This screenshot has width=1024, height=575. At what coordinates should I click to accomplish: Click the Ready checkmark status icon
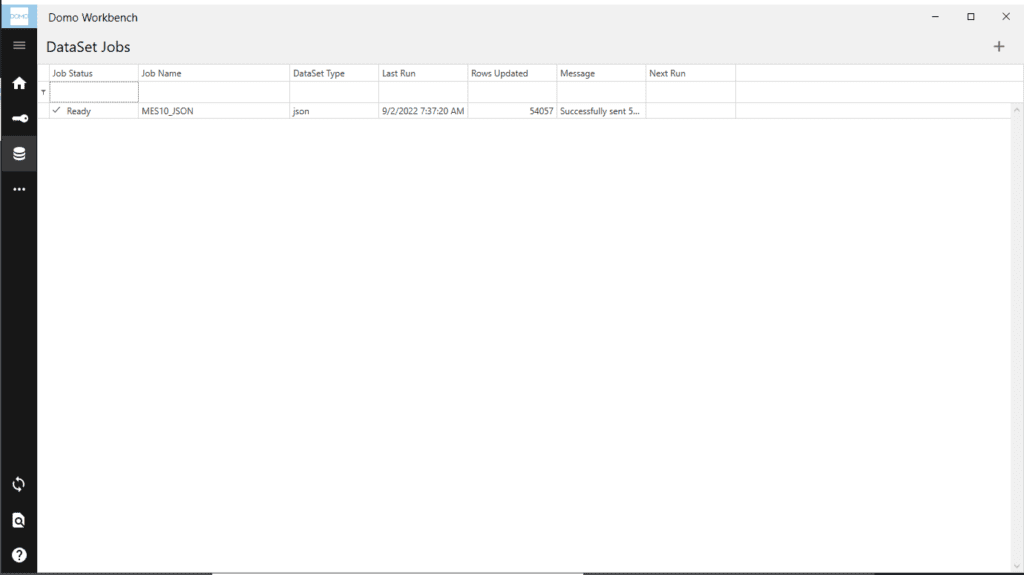[56, 110]
